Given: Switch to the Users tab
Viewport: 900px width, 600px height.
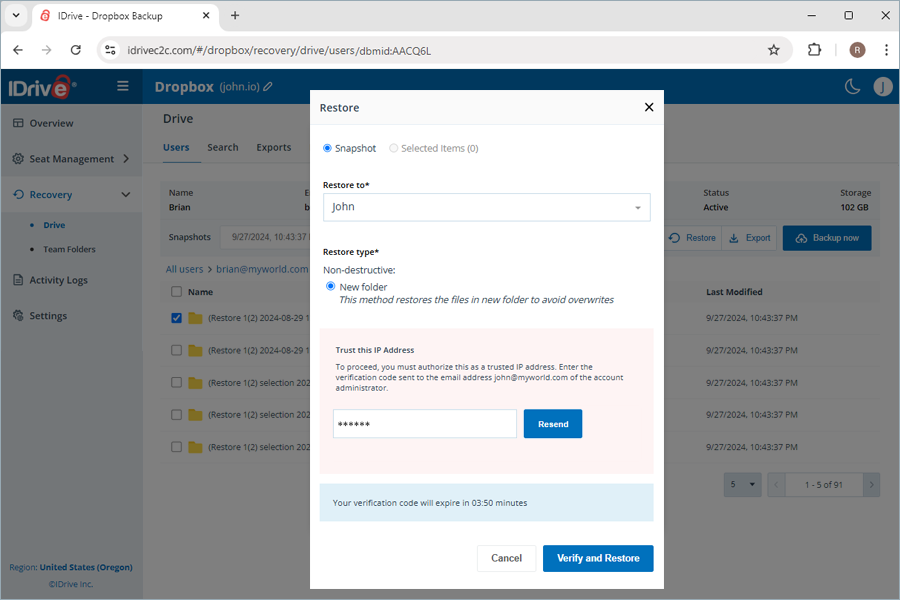Looking at the screenshot, I should click(x=176, y=148).
